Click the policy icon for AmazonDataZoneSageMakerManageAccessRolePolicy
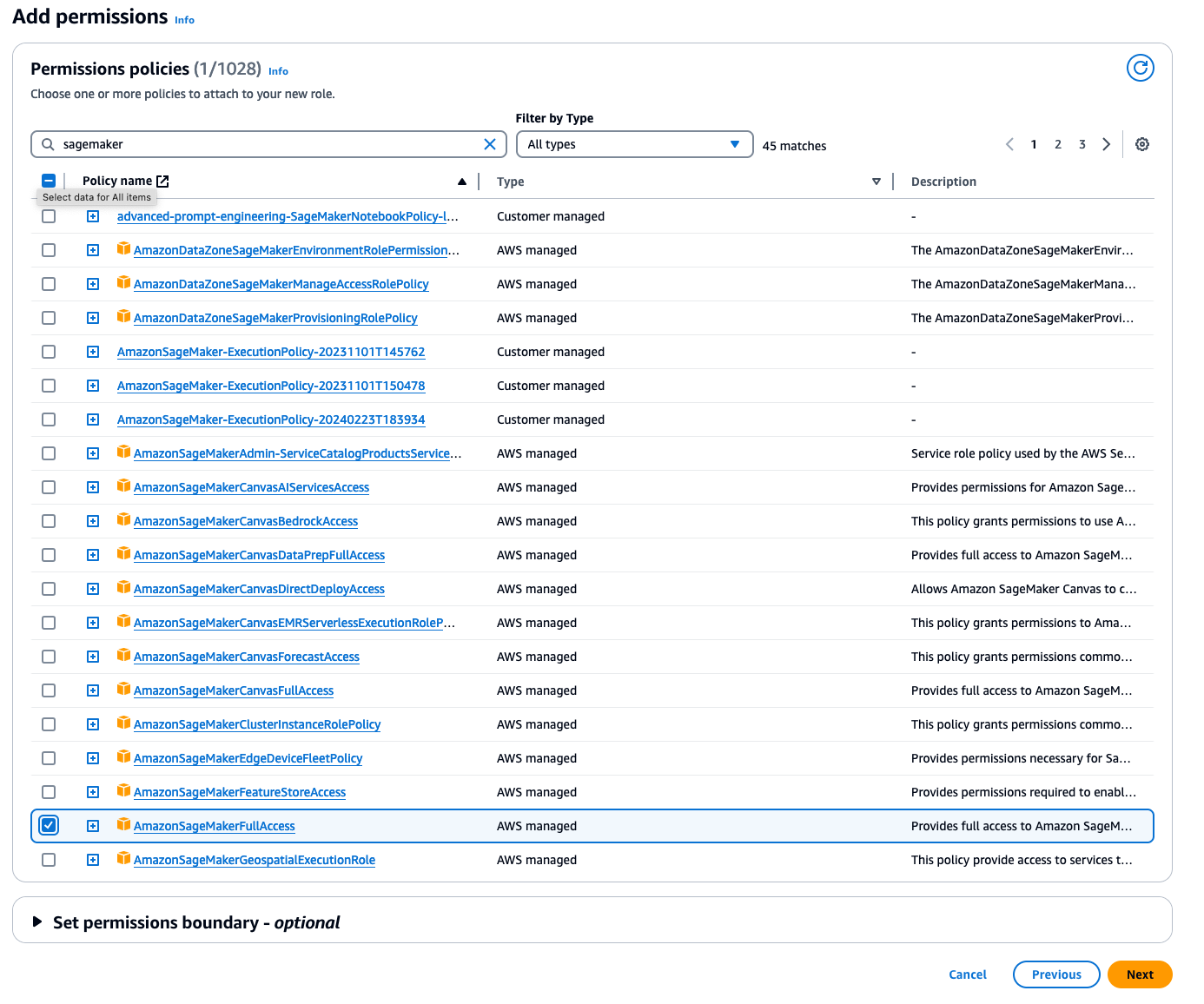The image size is (1204, 1004). click(123, 282)
